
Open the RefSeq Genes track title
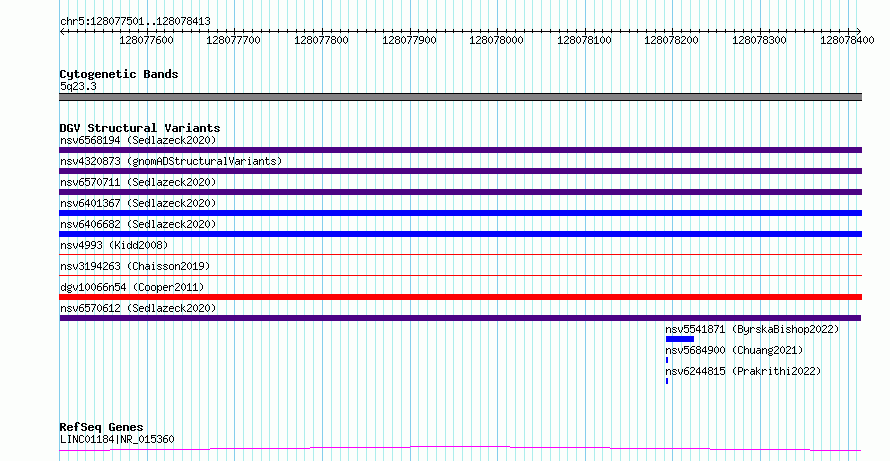(x=102, y=427)
